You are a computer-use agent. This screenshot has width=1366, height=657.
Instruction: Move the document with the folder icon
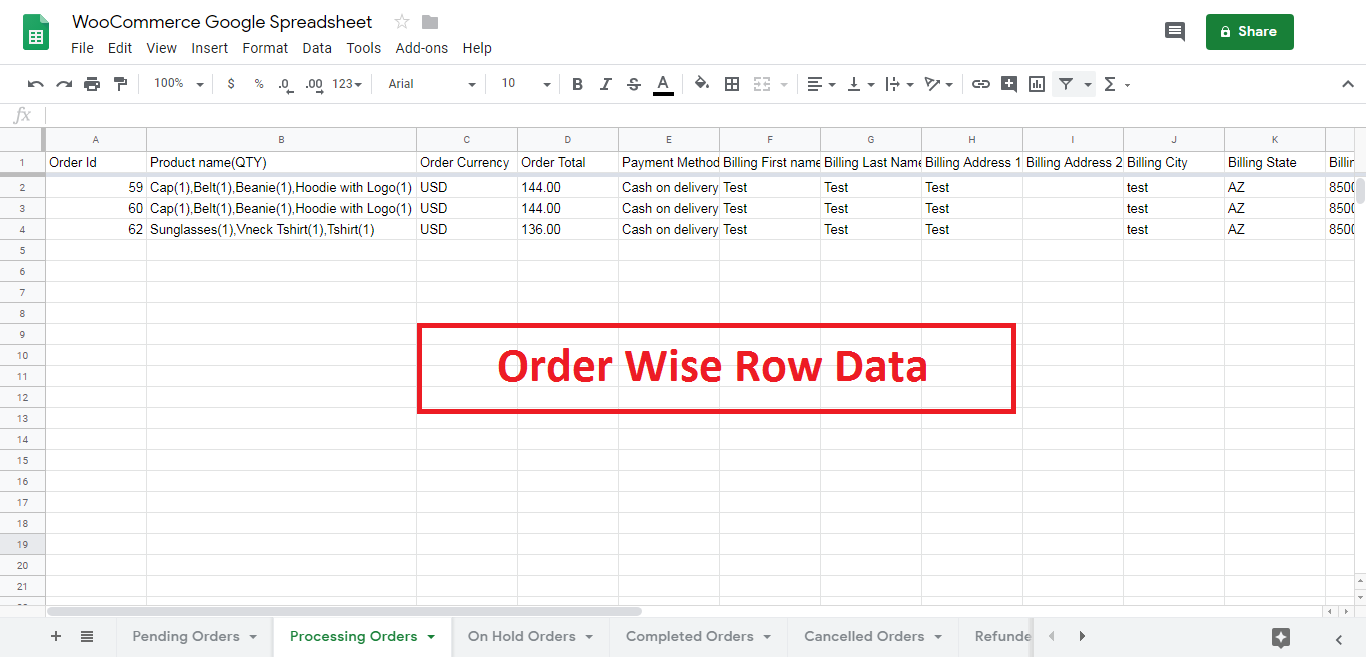pos(430,22)
